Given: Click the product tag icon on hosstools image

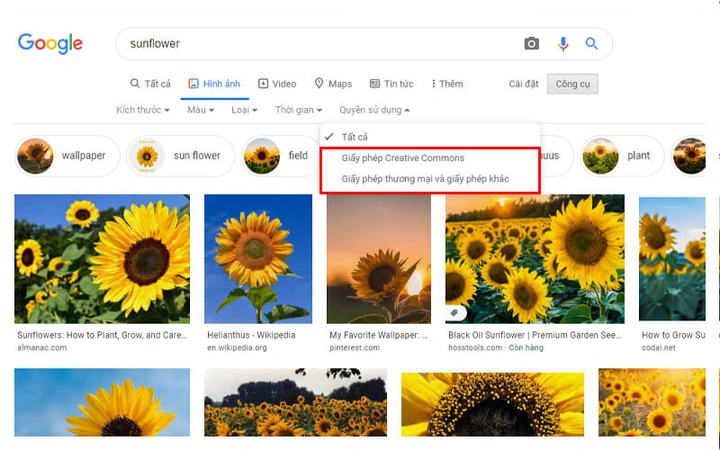Looking at the screenshot, I should pyautogui.click(x=455, y=313).
